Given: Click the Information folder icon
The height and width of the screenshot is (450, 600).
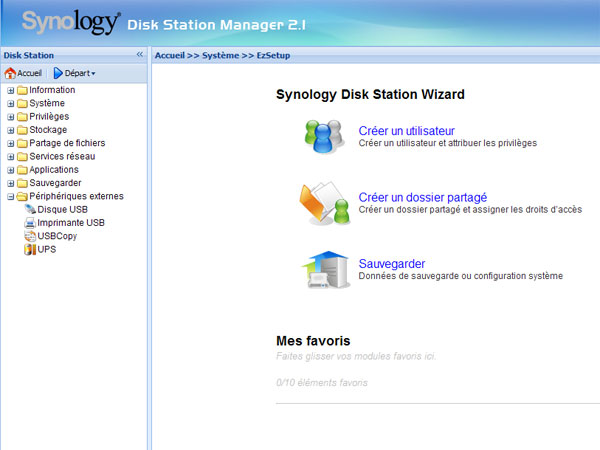Looking at the screenshot, I should click(x=23, y=90).
